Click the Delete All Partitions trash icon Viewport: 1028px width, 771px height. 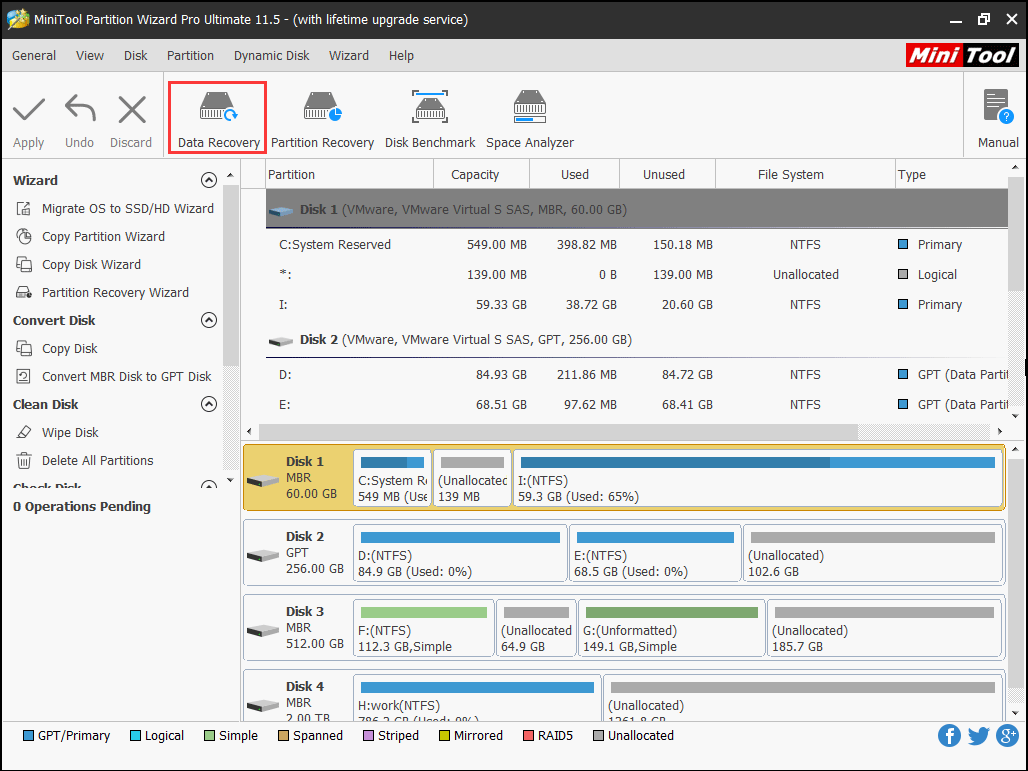click(24, 461)
